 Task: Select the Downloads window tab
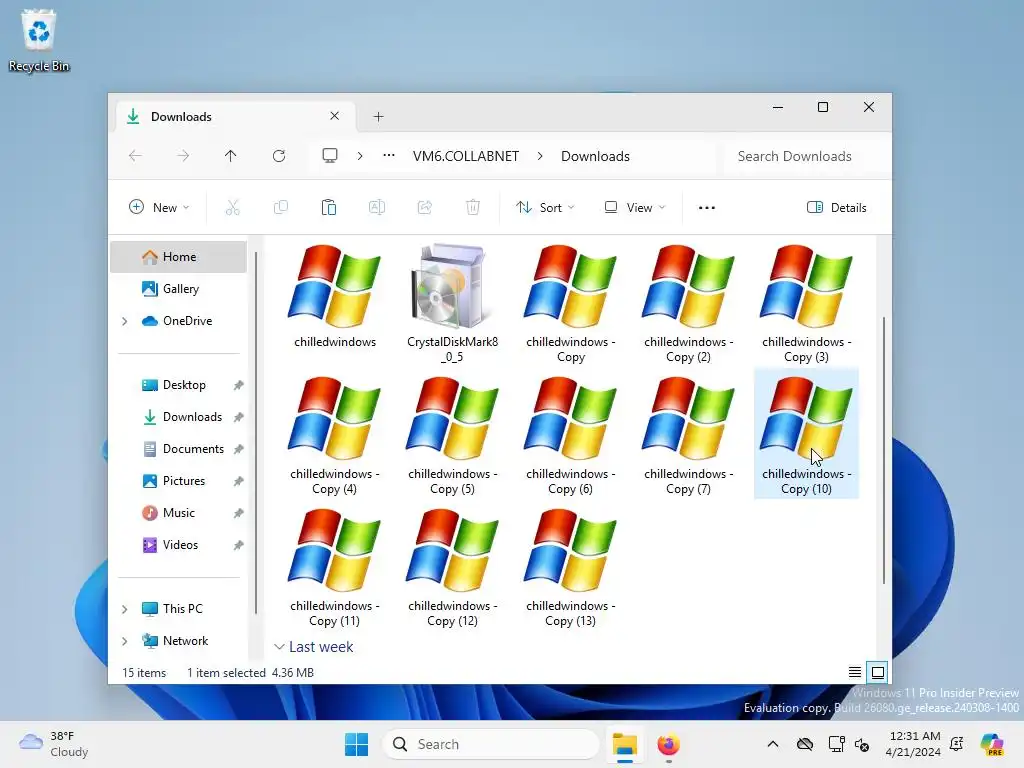235,116
